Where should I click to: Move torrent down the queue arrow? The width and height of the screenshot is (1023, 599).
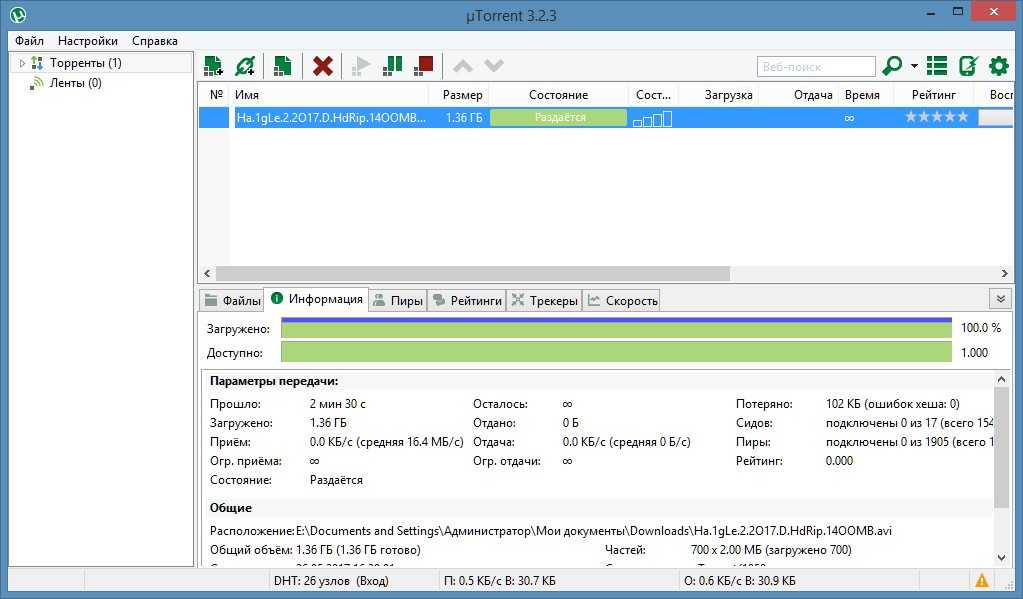pos(494,66)
